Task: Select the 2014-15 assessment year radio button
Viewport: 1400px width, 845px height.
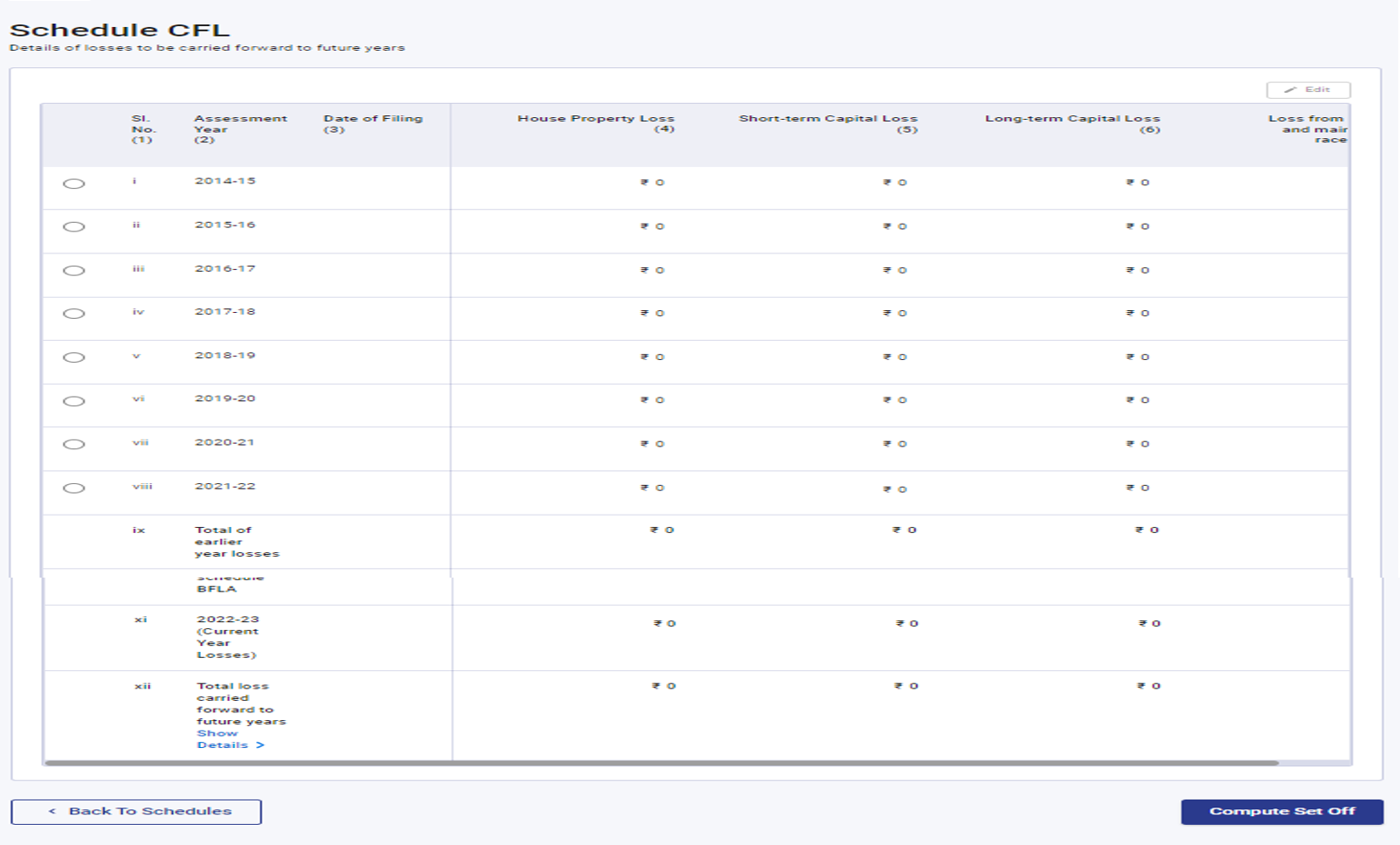Action: coord(74,184)
